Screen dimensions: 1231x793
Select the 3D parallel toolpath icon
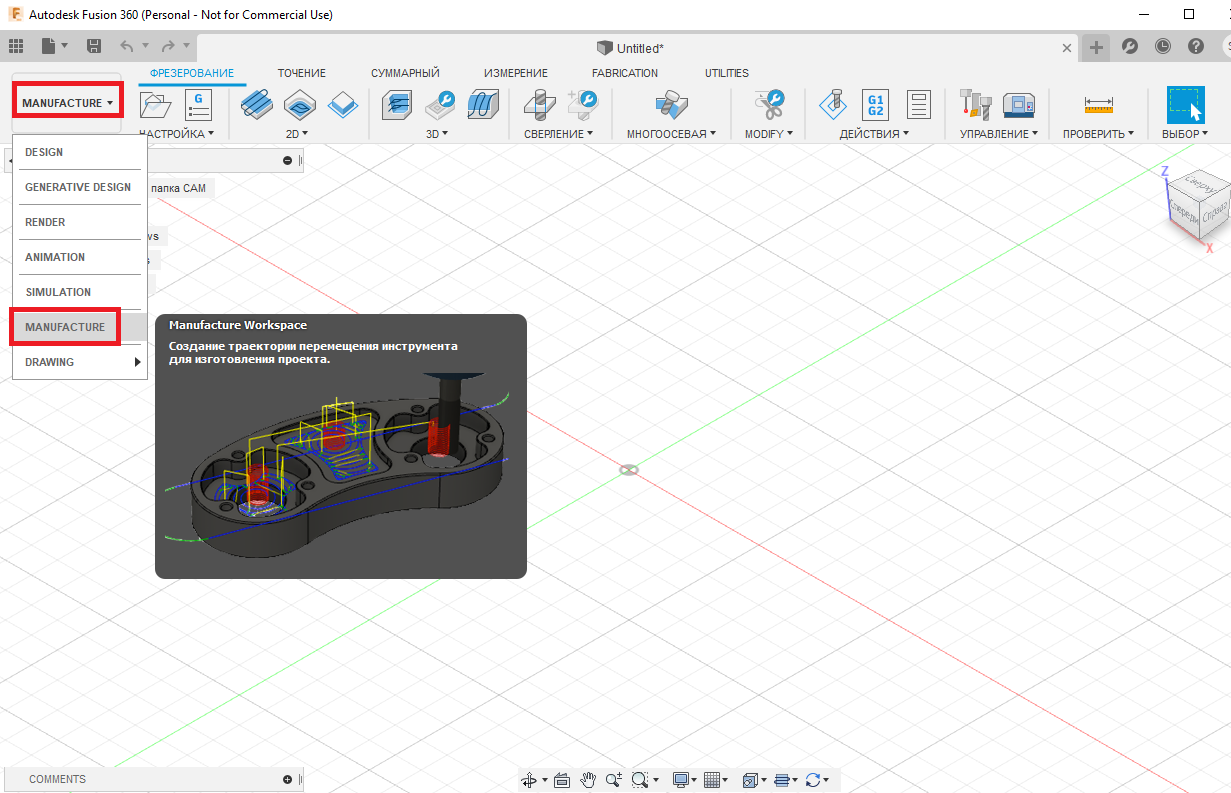[x=484, y=104]
